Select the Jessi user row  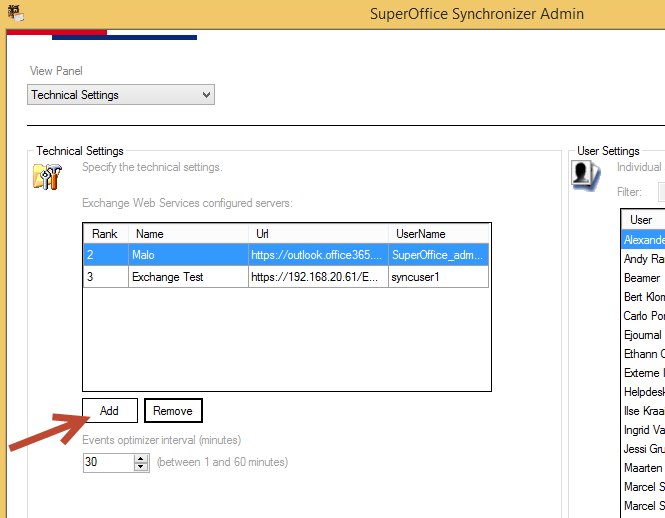click(643, 449)
